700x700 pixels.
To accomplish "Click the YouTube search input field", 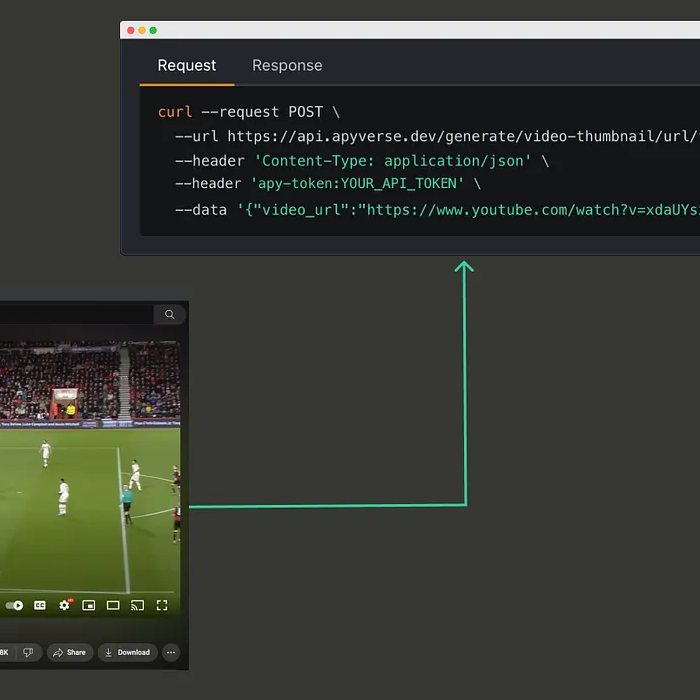I will click(76, 314).
